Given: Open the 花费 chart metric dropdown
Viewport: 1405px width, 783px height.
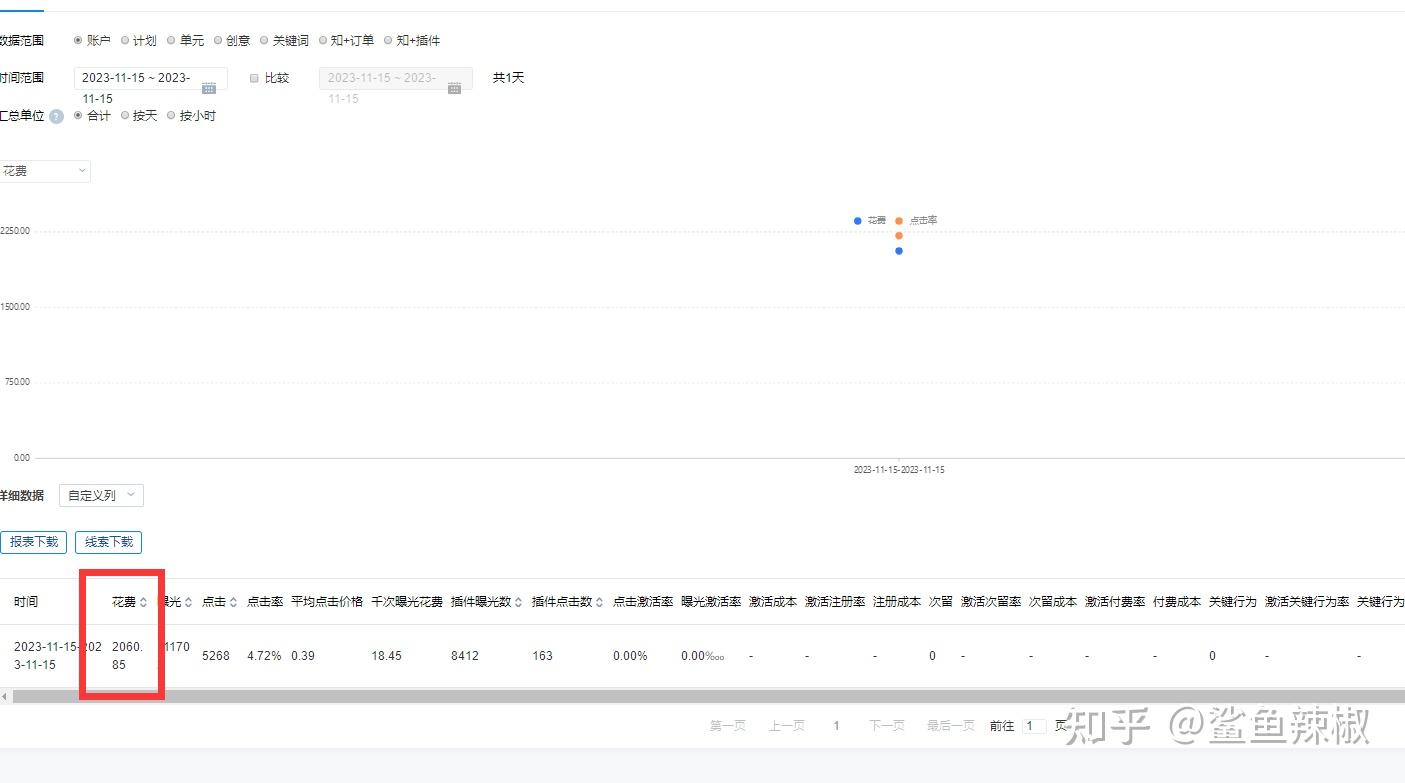Looking at the screenshot, I should pos(44,171).
